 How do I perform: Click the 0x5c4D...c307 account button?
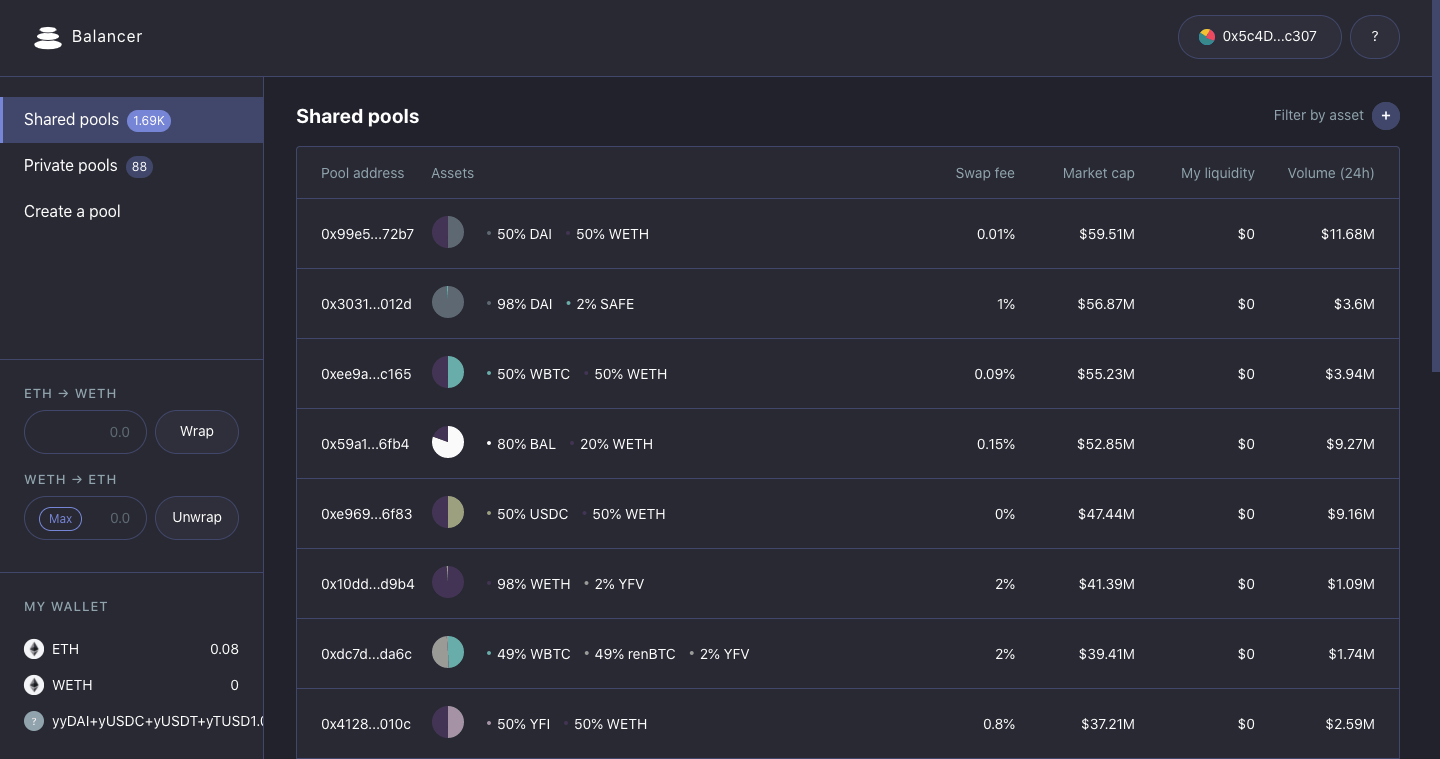1260,37
